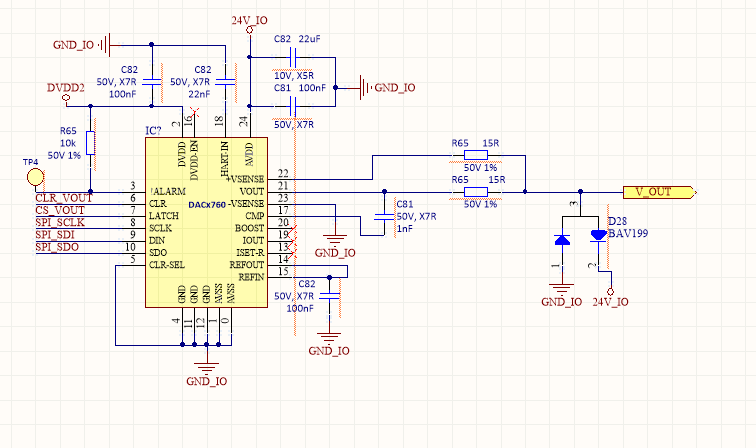Screen dimensions: 756x448
Task: Click the REFIN 100nF capacitor symbol
Action: click(x=329, y=296)
